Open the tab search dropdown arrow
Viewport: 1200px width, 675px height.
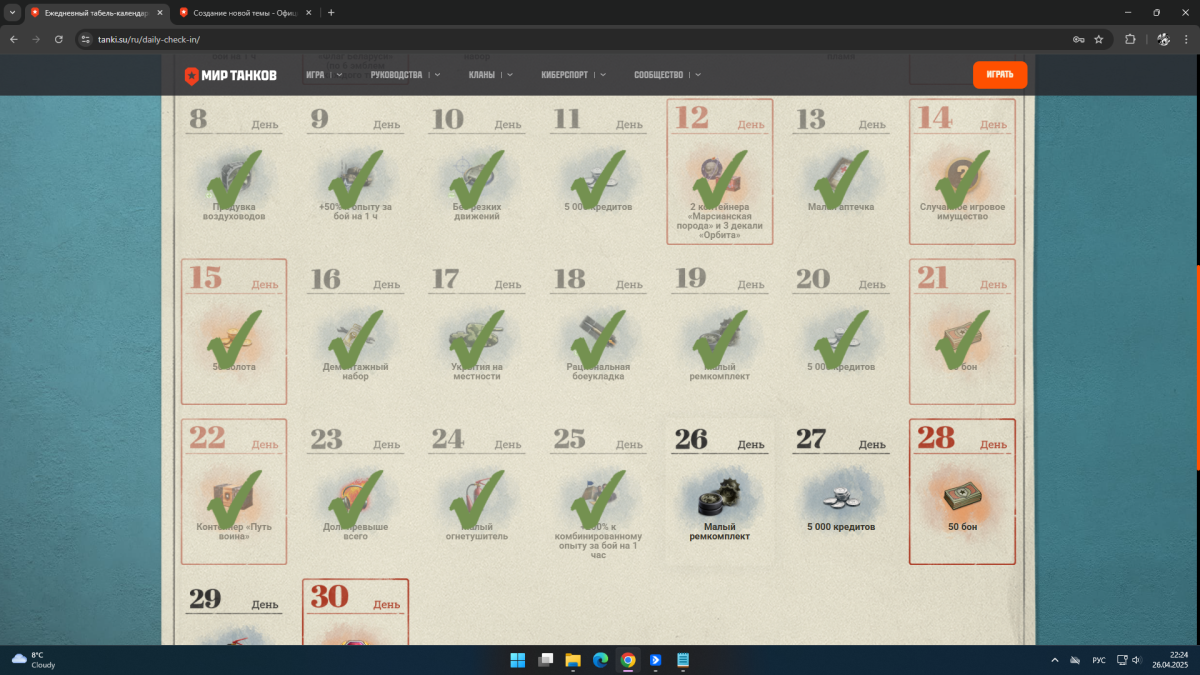(x=12, y=12)
